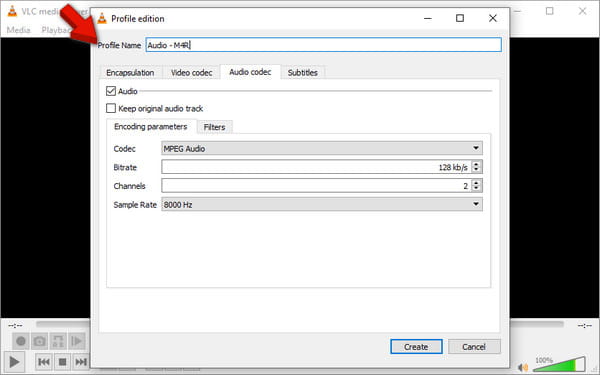Cancel the profile edition dialog
Screen dimensions: 600x375
[x=474, y=347]
